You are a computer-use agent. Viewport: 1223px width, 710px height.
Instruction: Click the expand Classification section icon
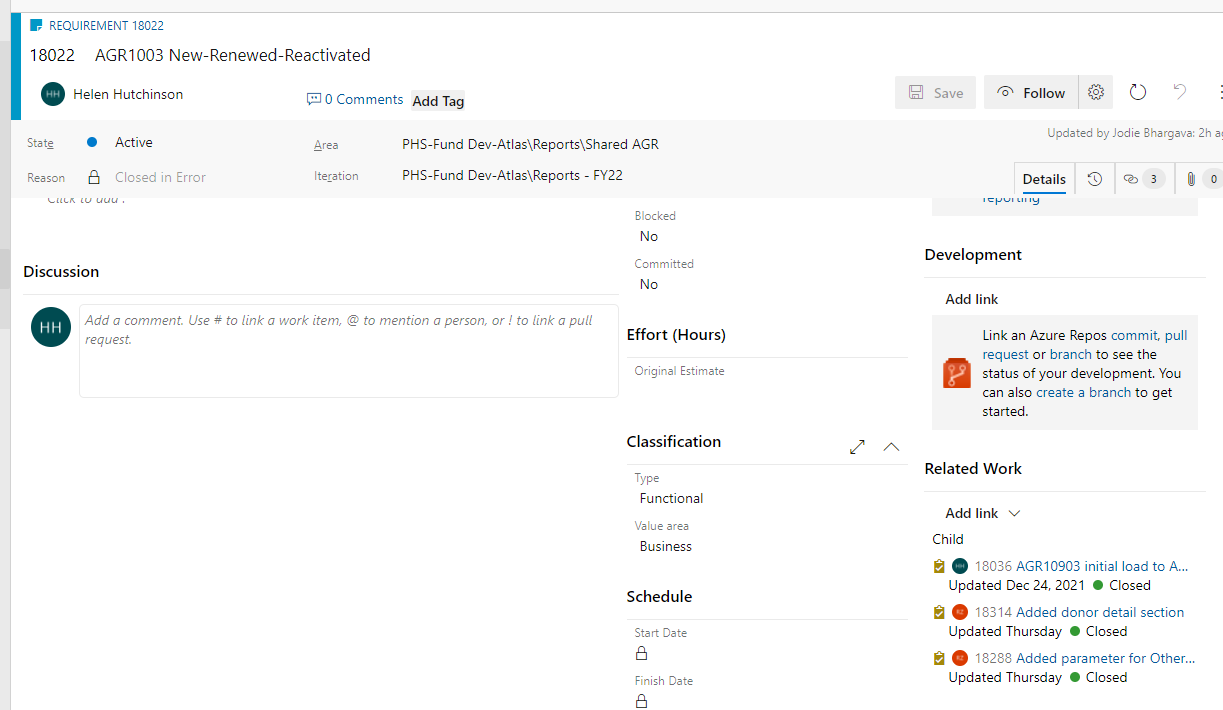(x=857, y=447)
